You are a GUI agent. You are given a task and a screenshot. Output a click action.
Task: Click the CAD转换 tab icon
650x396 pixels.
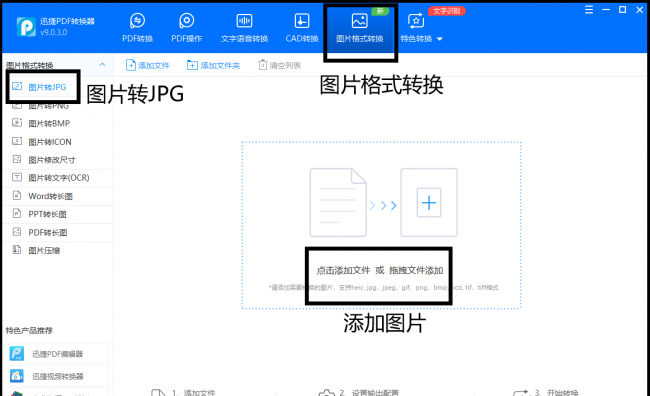pyautogui.click(x=302, y=20)
